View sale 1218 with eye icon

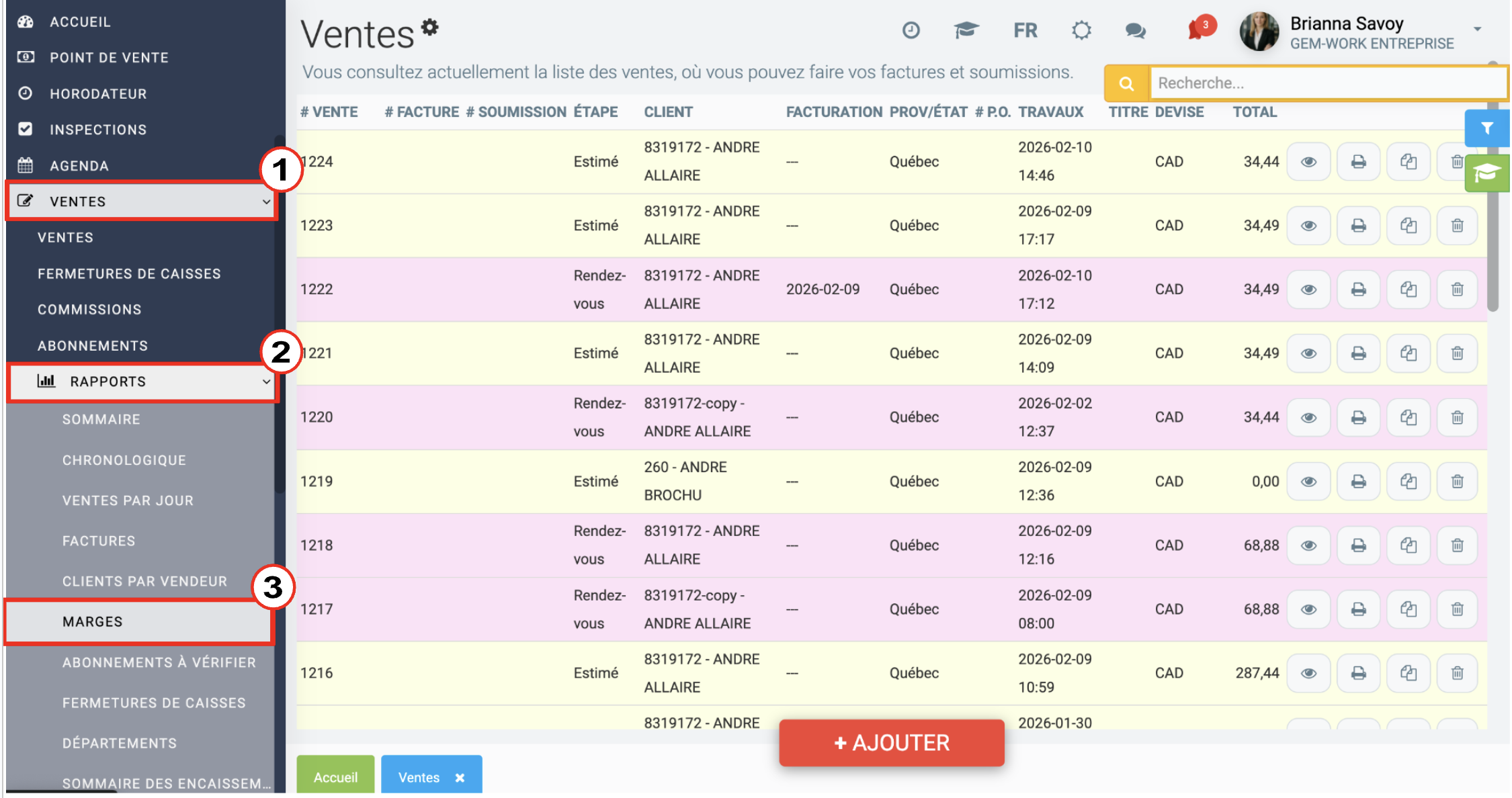1308,545
